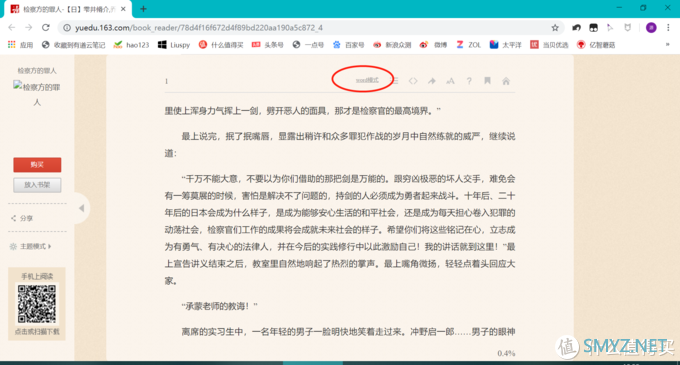The height and width of the screenshot is (365, 680).
Task: Click the cursor-arrow extension icon
Action: [x=610, y=28]
